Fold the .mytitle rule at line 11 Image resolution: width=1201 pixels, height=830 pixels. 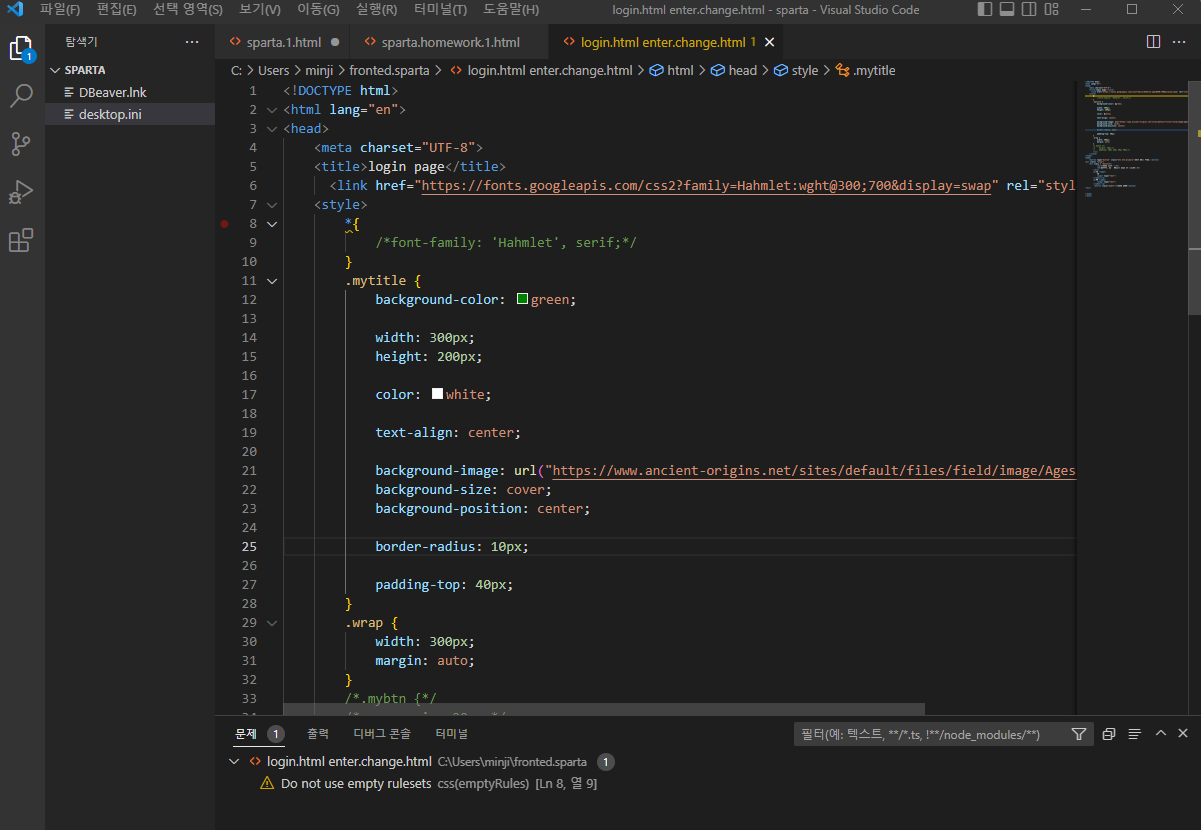coord(272,281)
